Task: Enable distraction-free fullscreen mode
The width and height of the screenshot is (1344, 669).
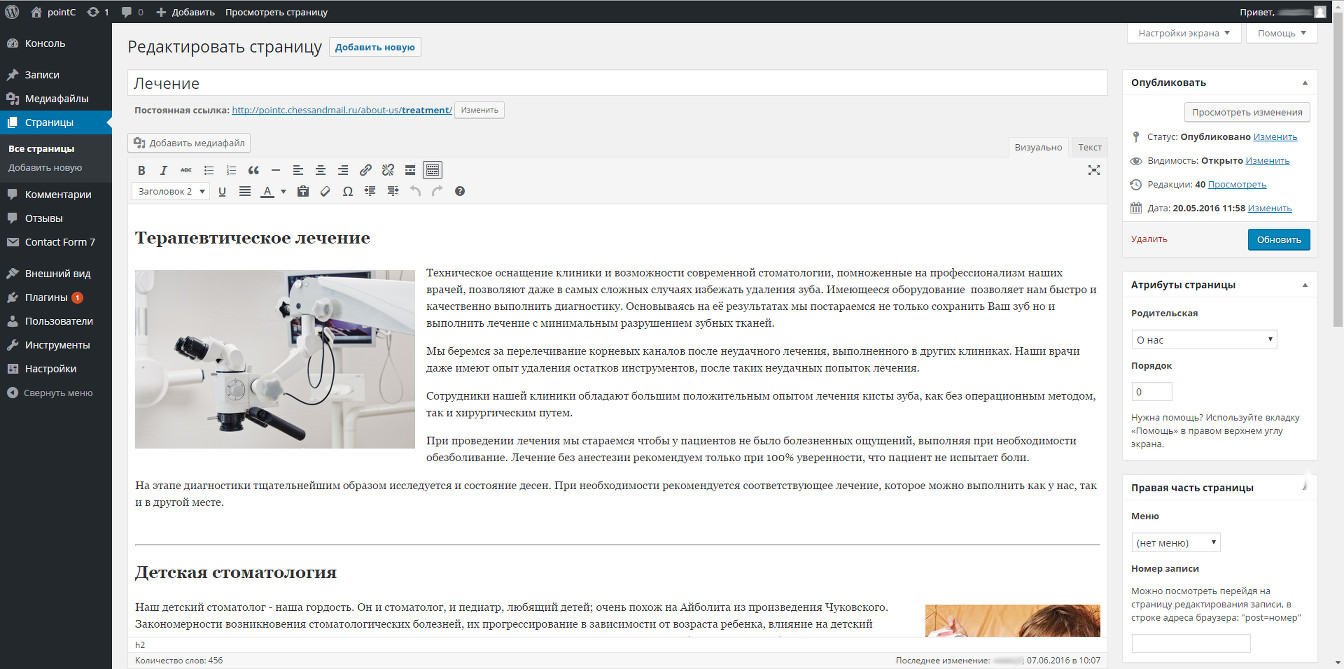Action: (1093, 170)
